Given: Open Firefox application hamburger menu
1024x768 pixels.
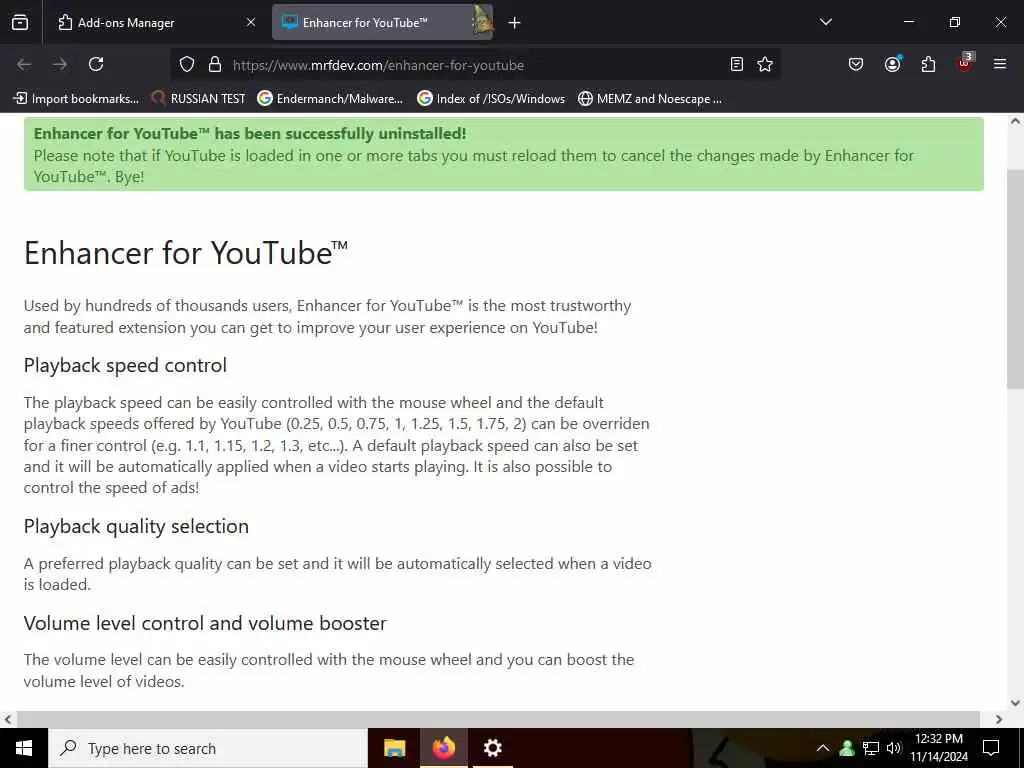Looking at the screenshot, I should (1000, 64).
